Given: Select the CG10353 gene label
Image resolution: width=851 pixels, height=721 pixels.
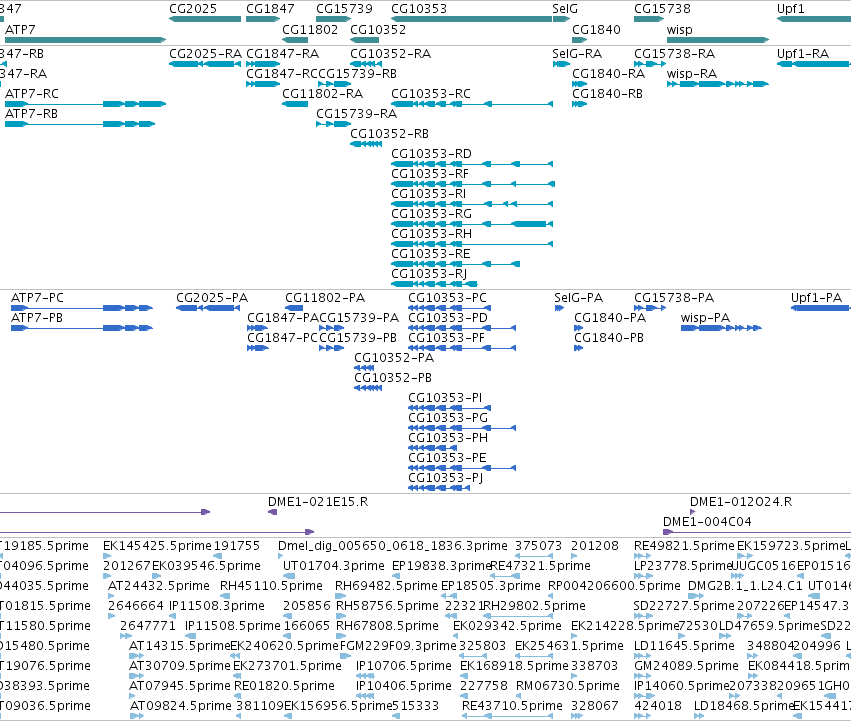Looking at the screenshot, I should tap(419, 9).
